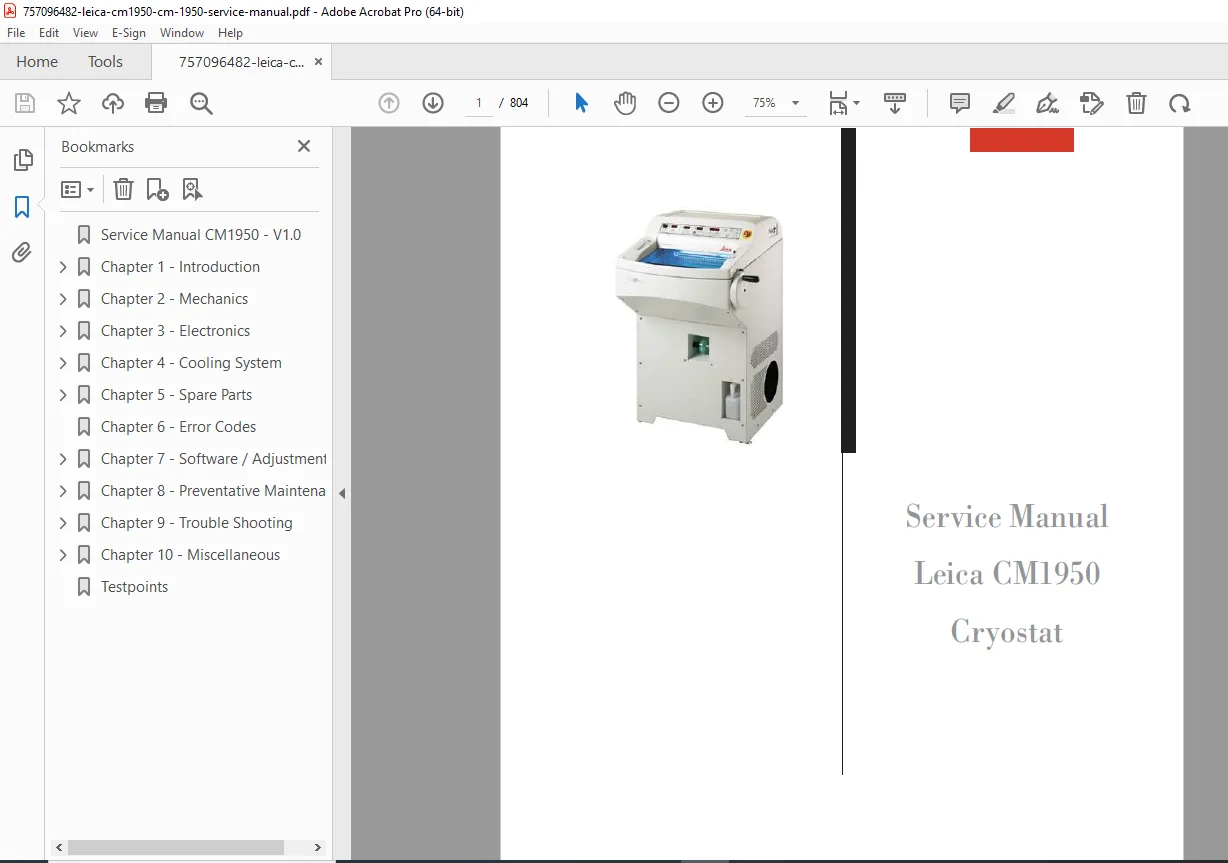Expand Chapter 4 - Cooling System bookmark
Viewport: 1228px width, 863px height.
[63, 363]
